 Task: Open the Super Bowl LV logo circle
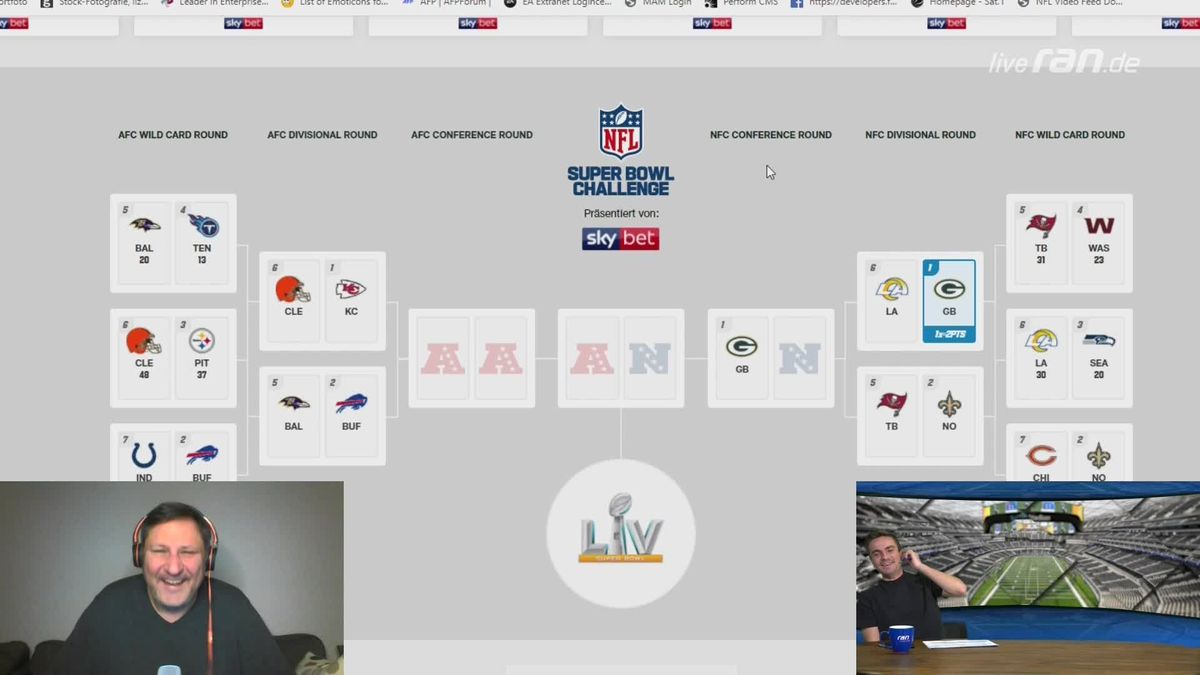[621, 534]
